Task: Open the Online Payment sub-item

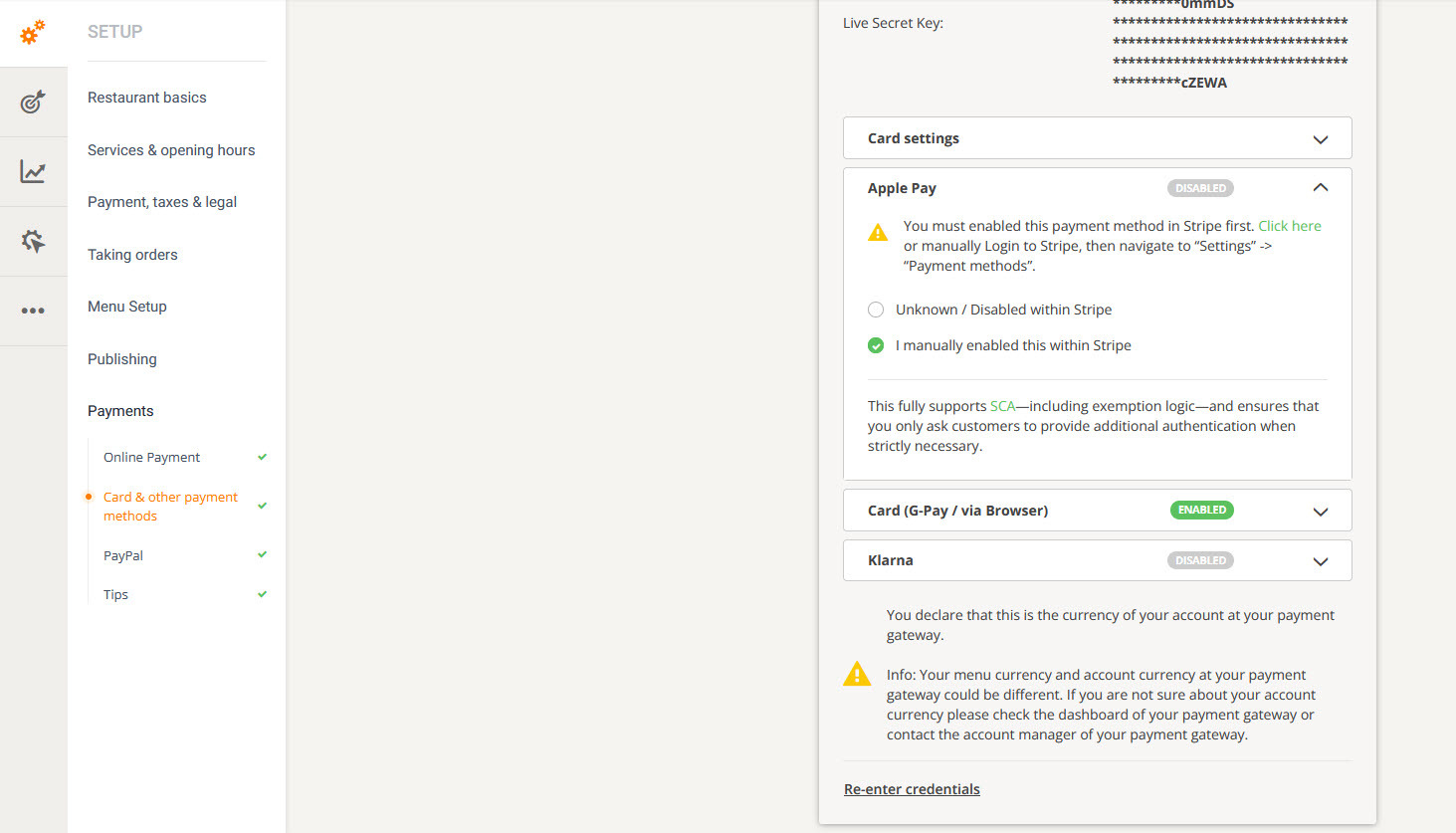Action: tap(151, 457)
